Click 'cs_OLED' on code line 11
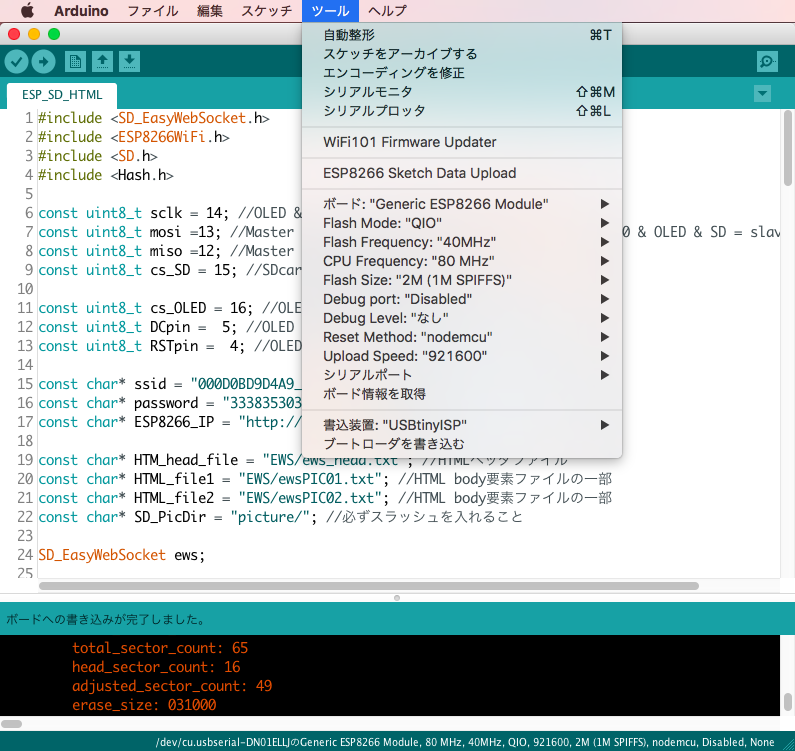 pyautogui.click(x=178, y=308)
